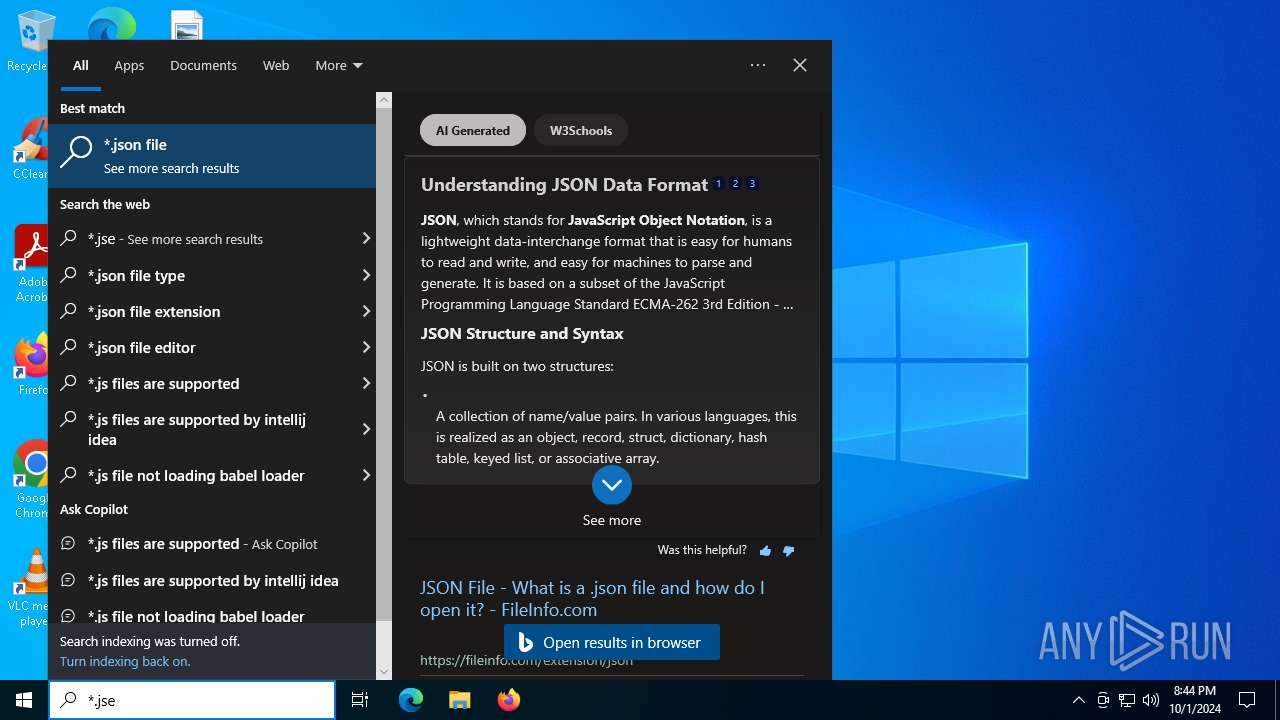Open the FileInfo.com JSON File result
The height and width of the screenshot is (720, 1280).
point(592,598)
